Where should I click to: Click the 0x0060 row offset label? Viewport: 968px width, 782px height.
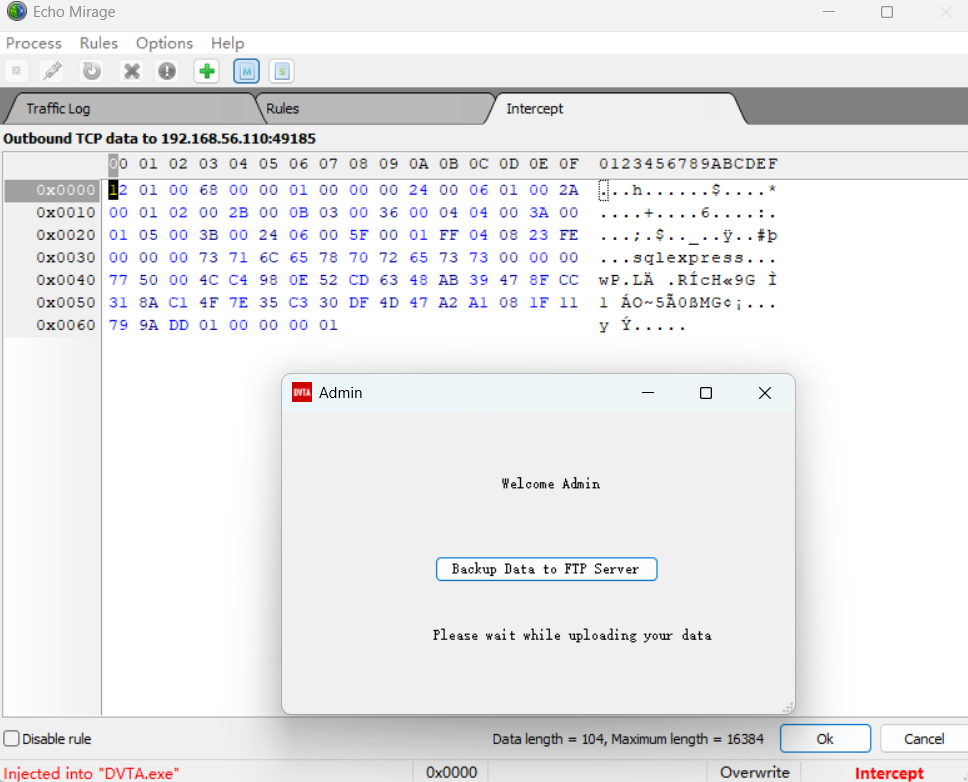pyautogui.click(x=65, y=325)
